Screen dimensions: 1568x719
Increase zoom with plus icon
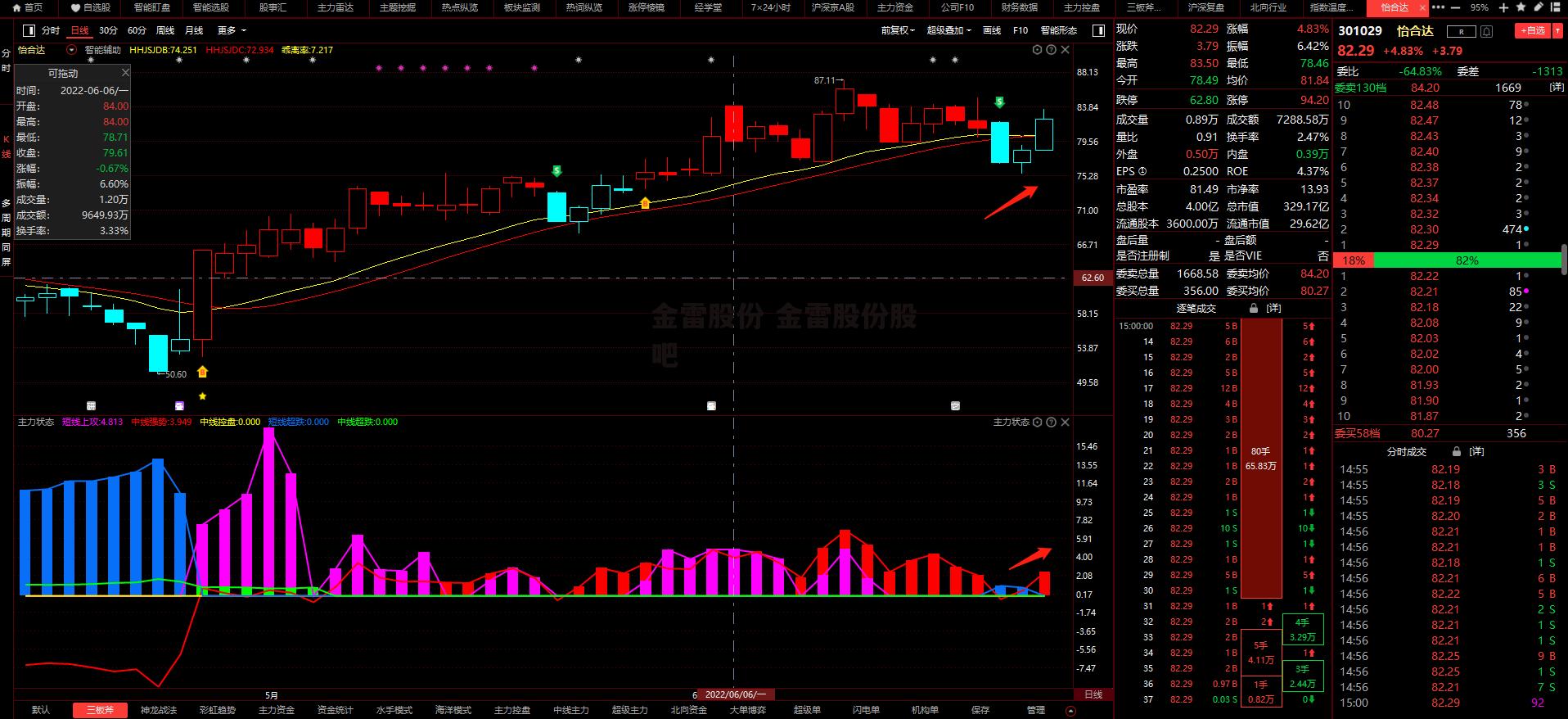pyautogui.click(x=1503, y=7)
